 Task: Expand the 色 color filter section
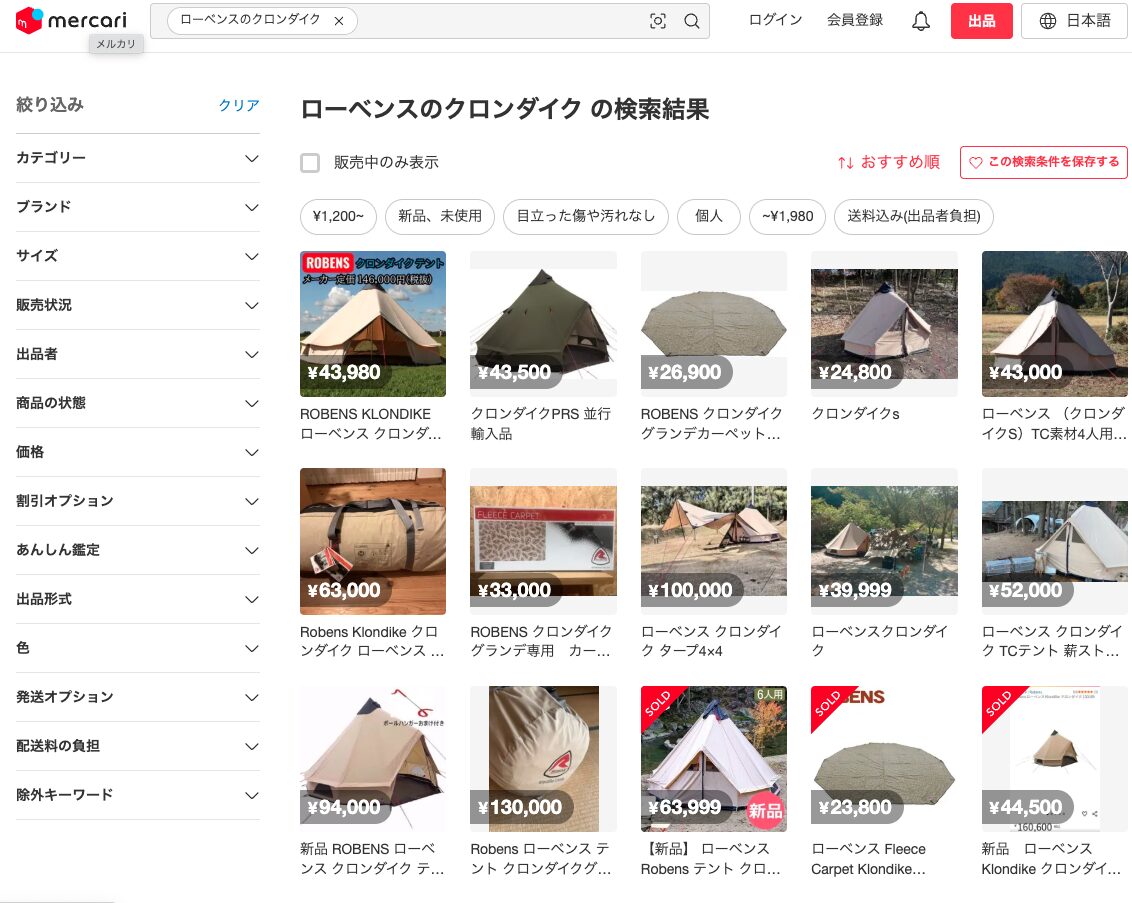pos(138,648)
